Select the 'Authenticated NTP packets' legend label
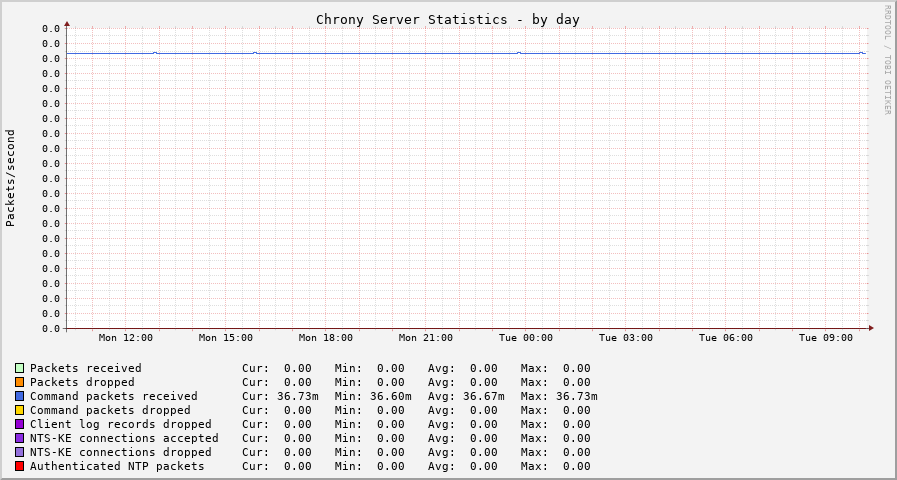 pos(117,466)
